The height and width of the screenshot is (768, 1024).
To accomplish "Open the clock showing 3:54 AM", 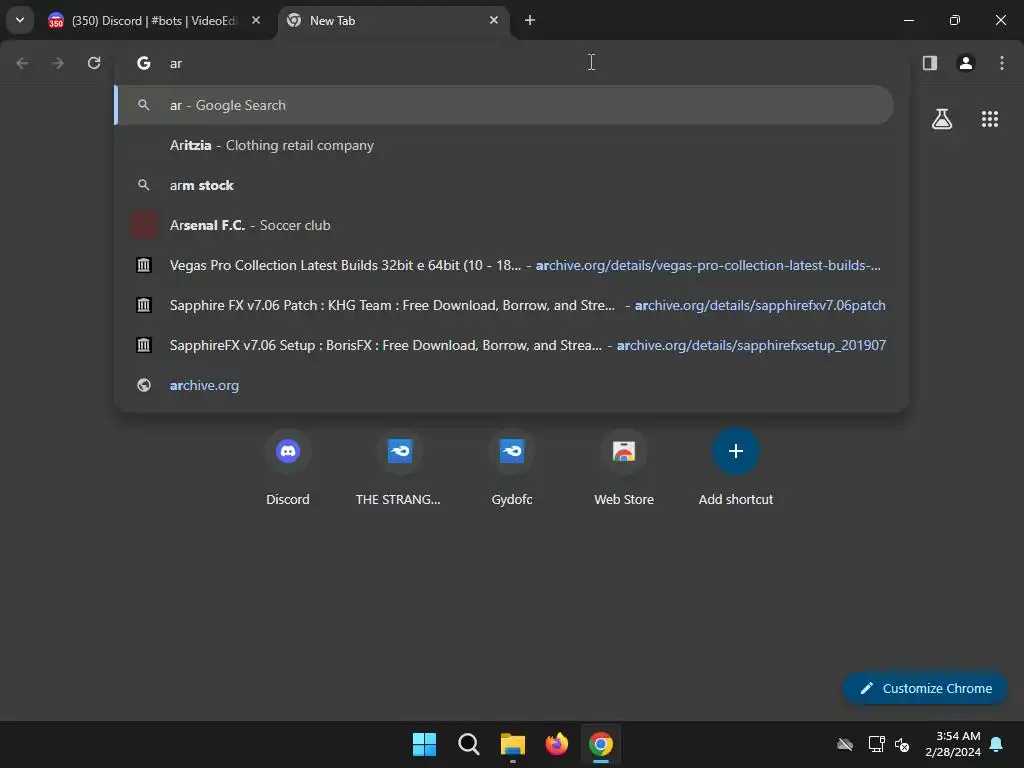I will tap(953, 744).
